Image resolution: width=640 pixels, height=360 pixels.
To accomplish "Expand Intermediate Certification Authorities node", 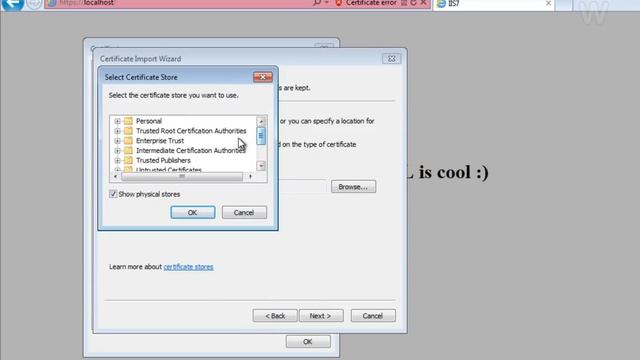I will pos(118,151).
